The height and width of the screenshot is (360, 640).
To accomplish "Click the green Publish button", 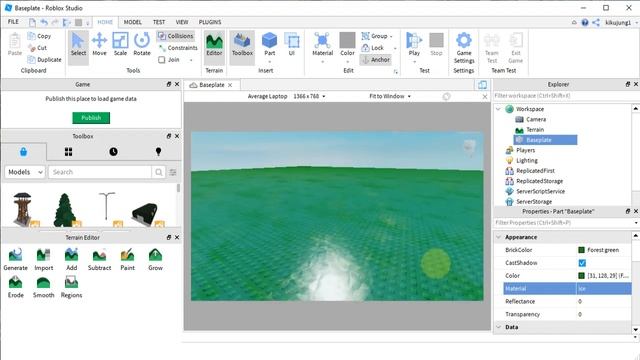I will tap(91, 118).
